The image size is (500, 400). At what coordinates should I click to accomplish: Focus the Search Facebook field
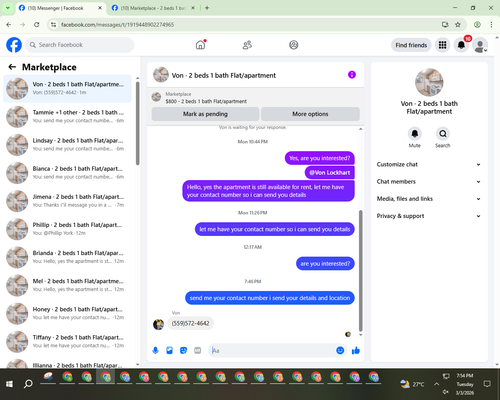click(80, 45)
